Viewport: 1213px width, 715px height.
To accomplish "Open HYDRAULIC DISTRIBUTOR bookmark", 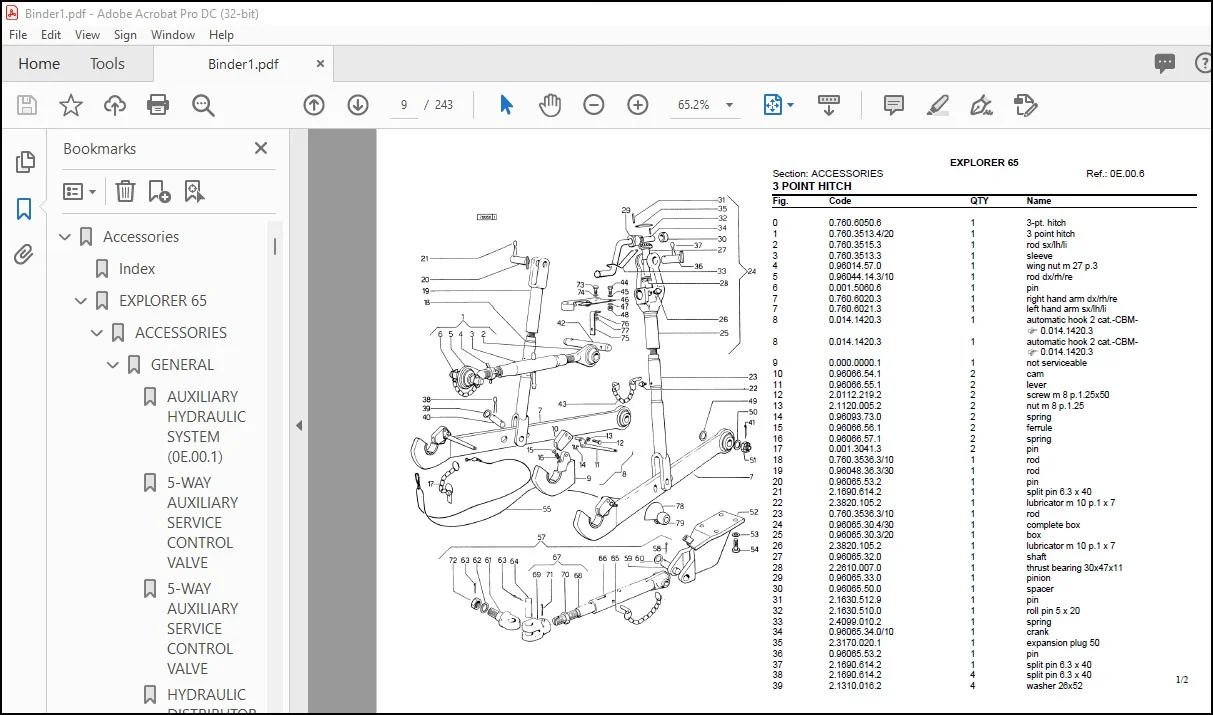I will coord(211,703).
